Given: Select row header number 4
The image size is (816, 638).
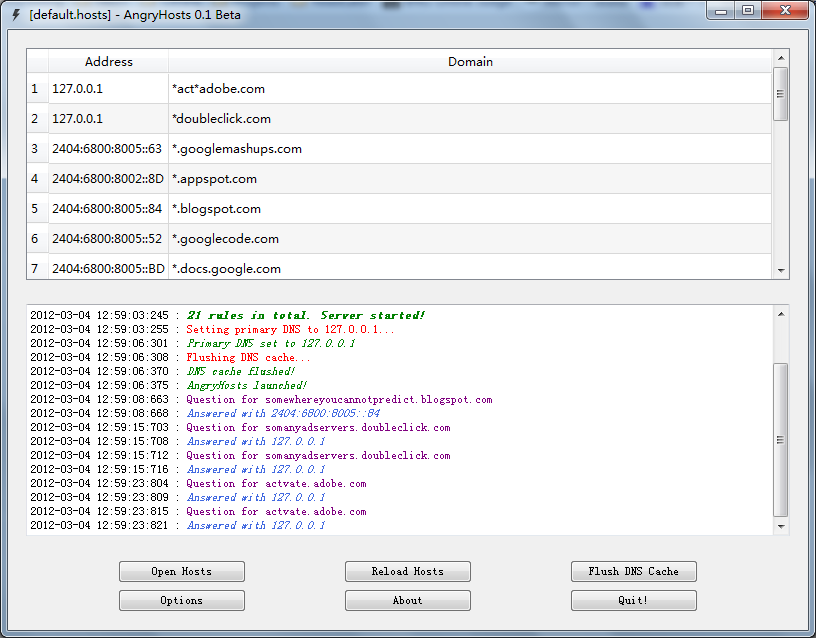Looking at the screenshot, I should pos(35,178).
